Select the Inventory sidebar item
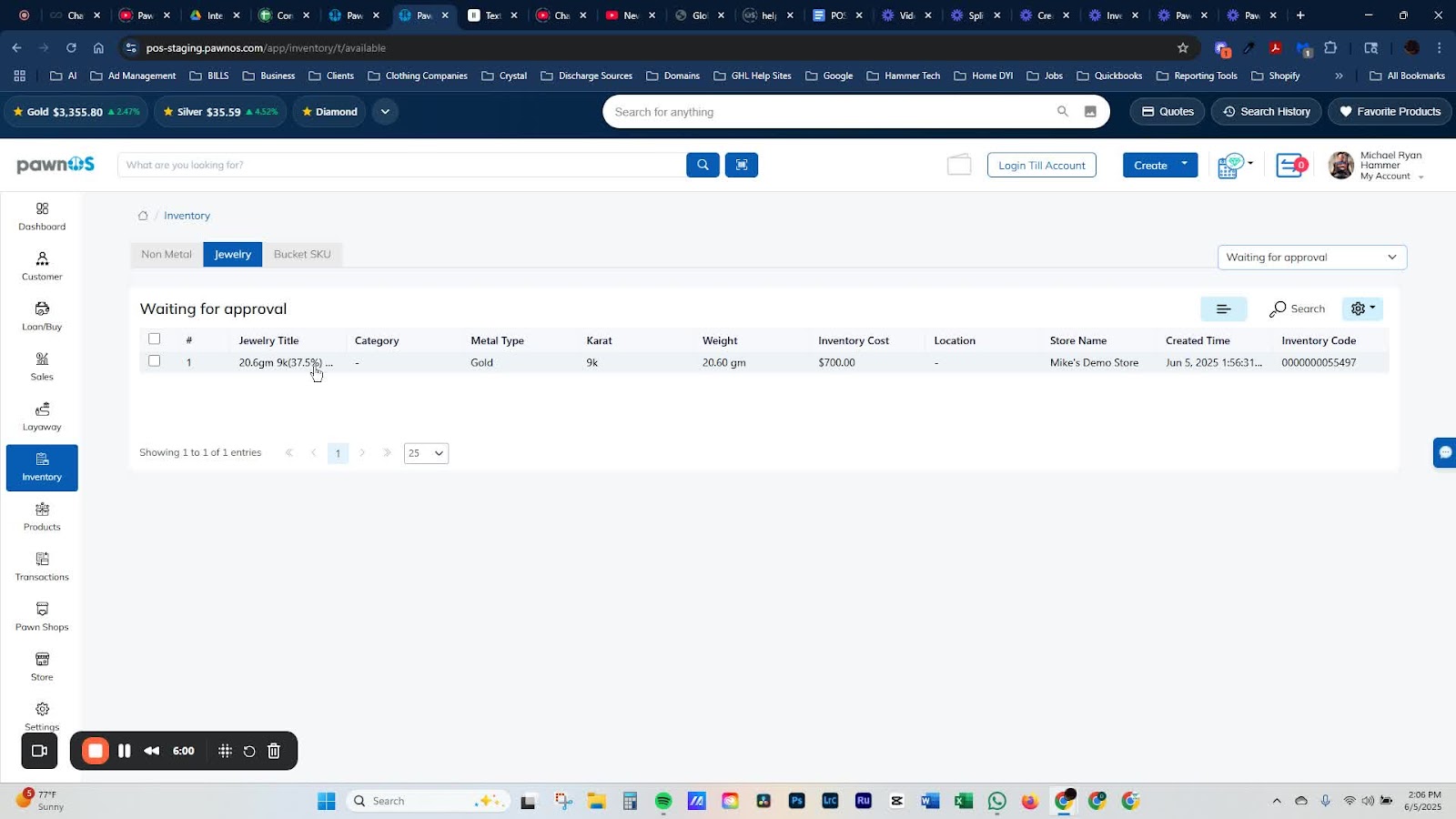This screenshot has width=1456, height=819. point(42,468)
